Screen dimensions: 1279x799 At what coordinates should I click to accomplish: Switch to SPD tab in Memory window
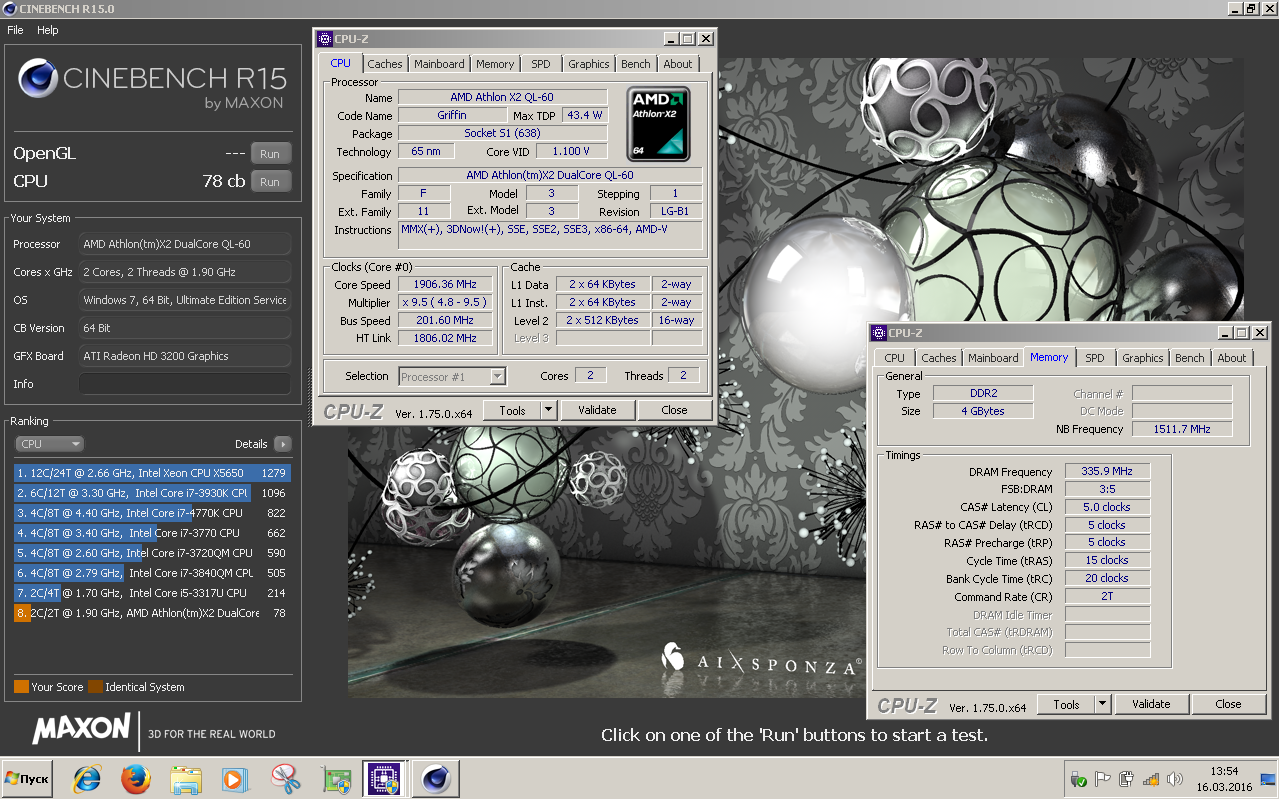(x=1095, y=358)
